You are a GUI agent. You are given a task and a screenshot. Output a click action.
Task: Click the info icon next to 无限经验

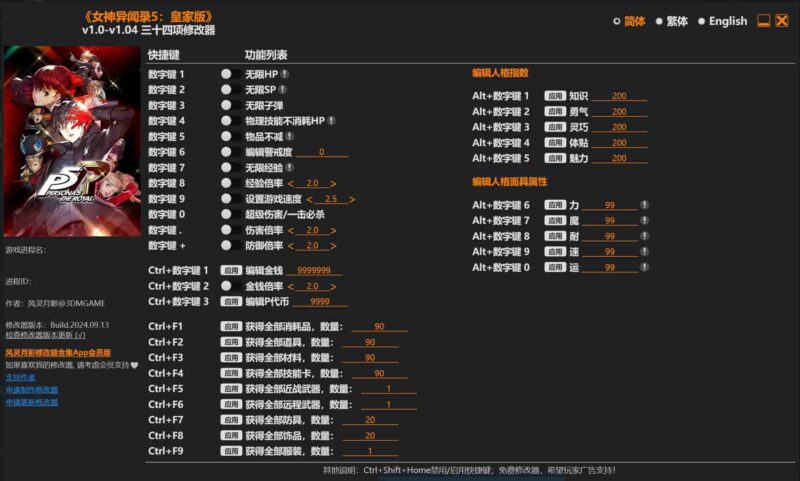pyautogui.click(x=289, y=167)
